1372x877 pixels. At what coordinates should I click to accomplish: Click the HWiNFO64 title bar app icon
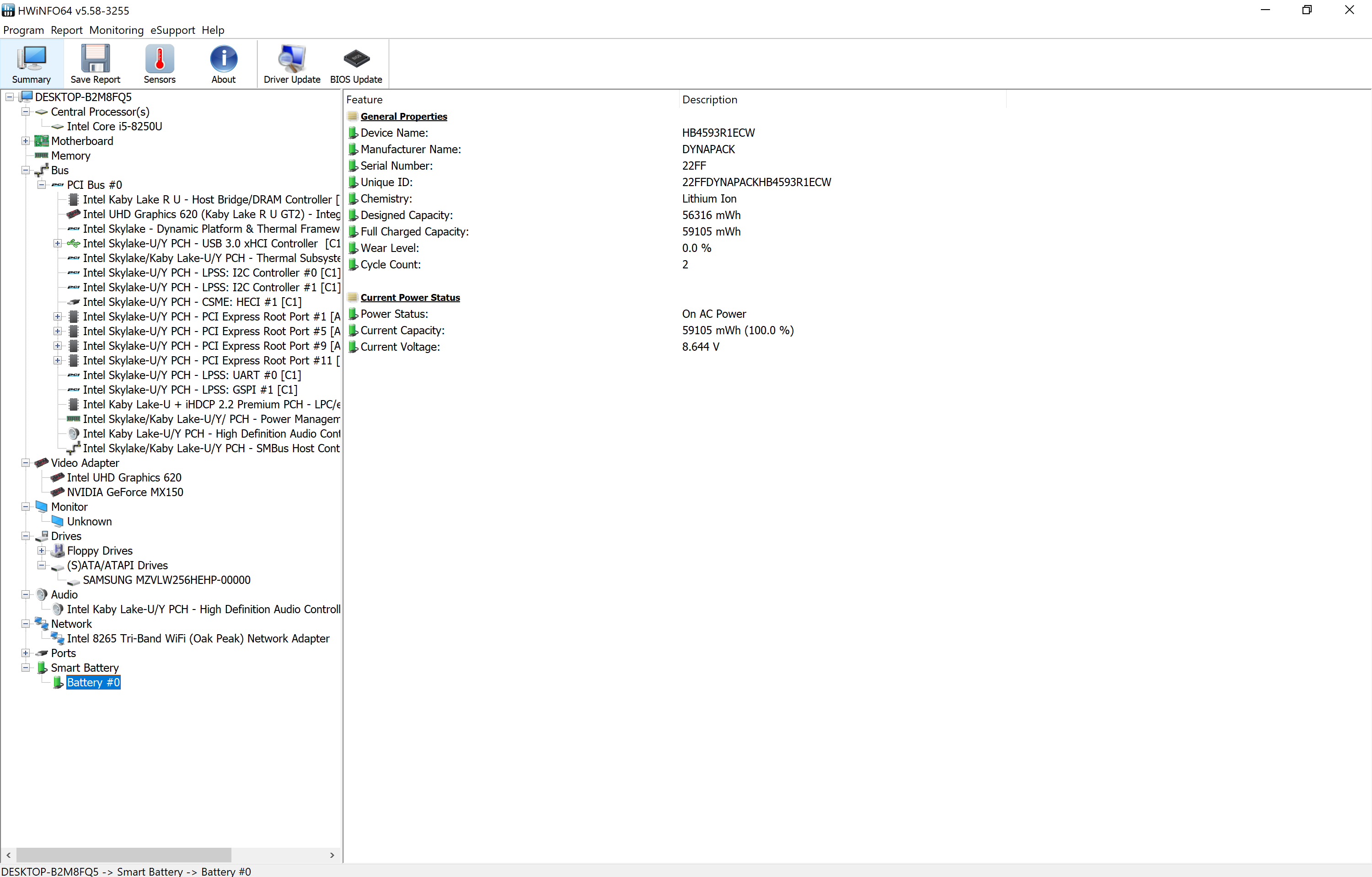8,10
